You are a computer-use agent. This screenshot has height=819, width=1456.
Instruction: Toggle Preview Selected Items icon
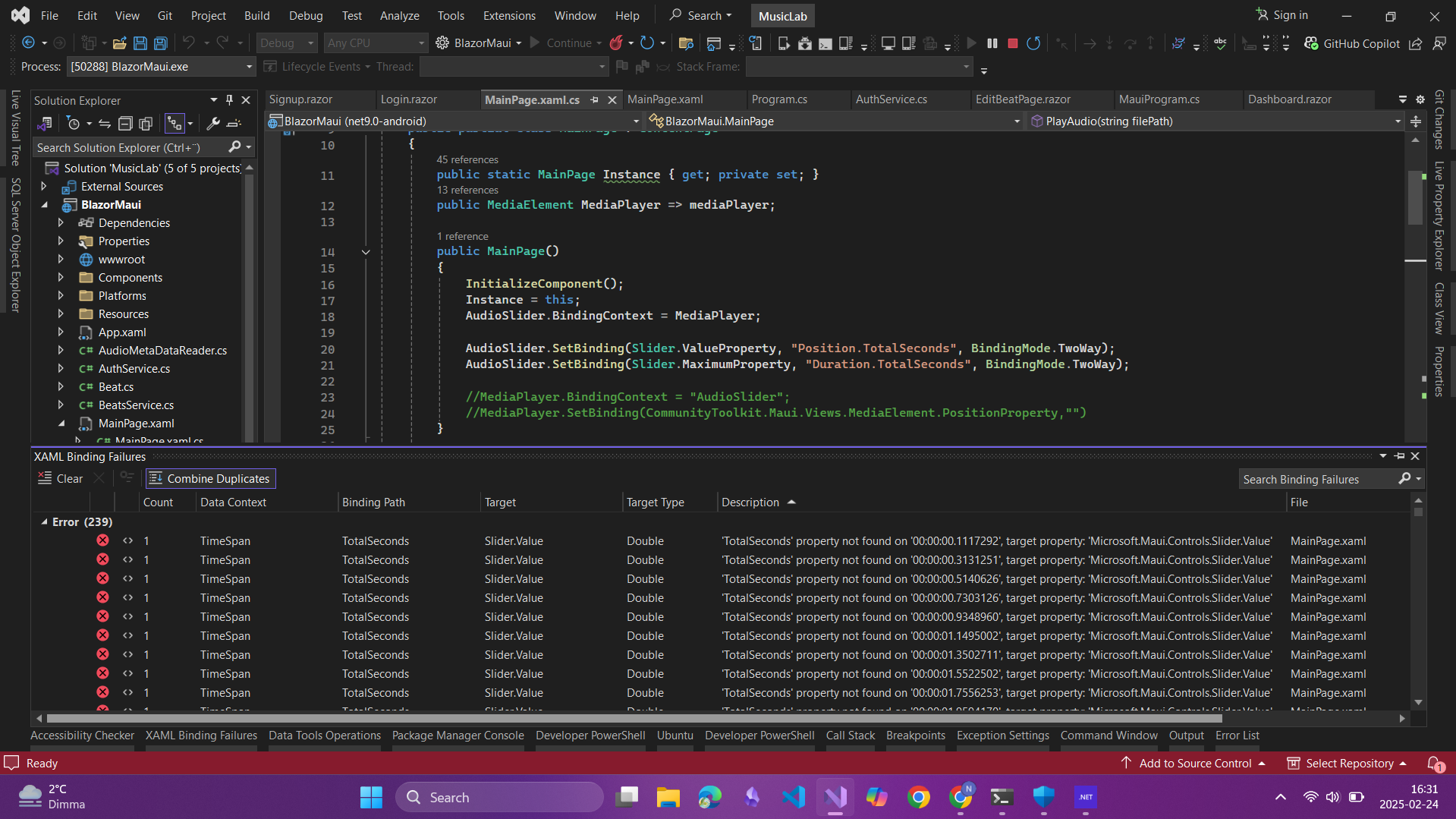pos(234,123)
